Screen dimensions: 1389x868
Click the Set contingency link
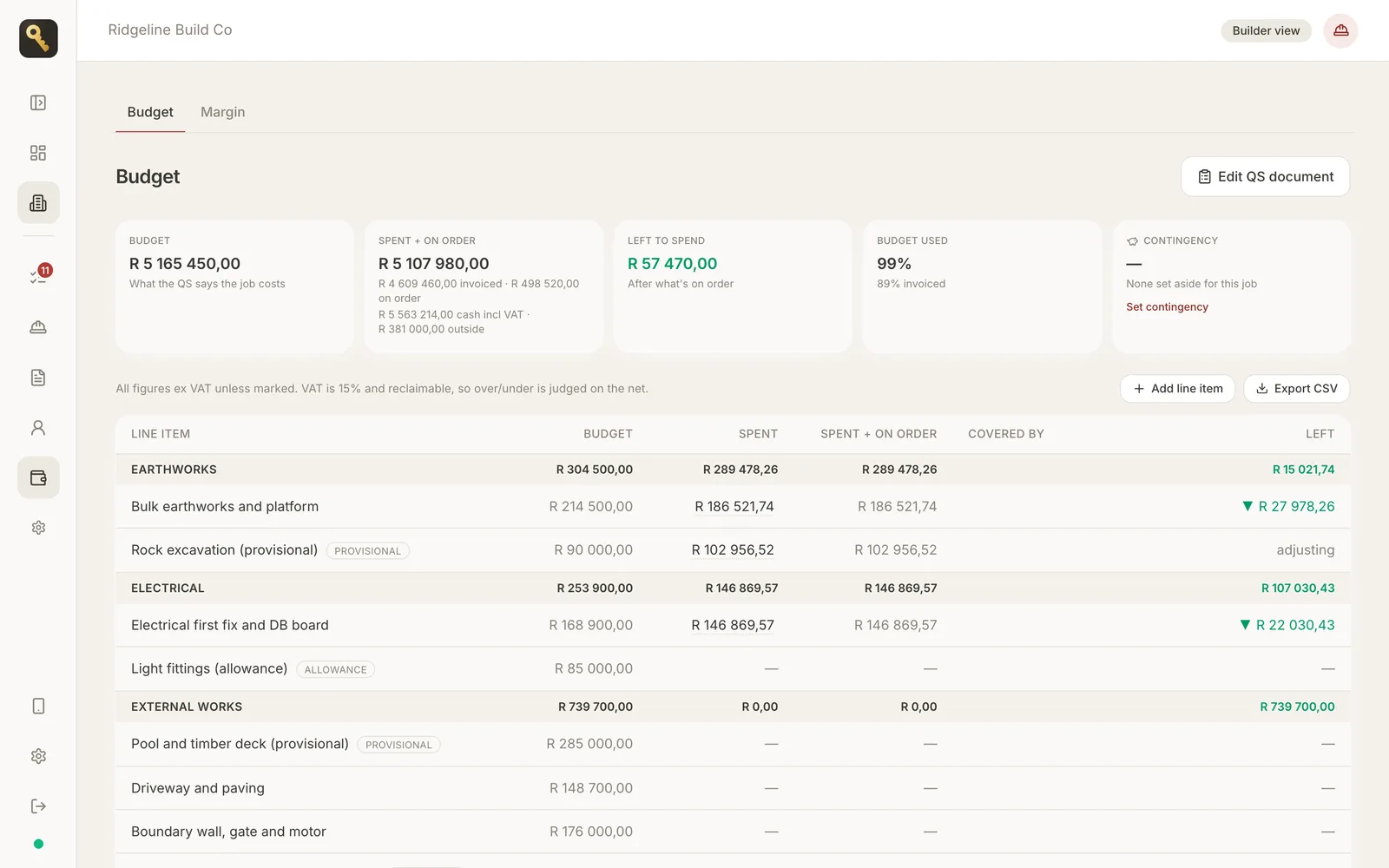click(1167, 307)
